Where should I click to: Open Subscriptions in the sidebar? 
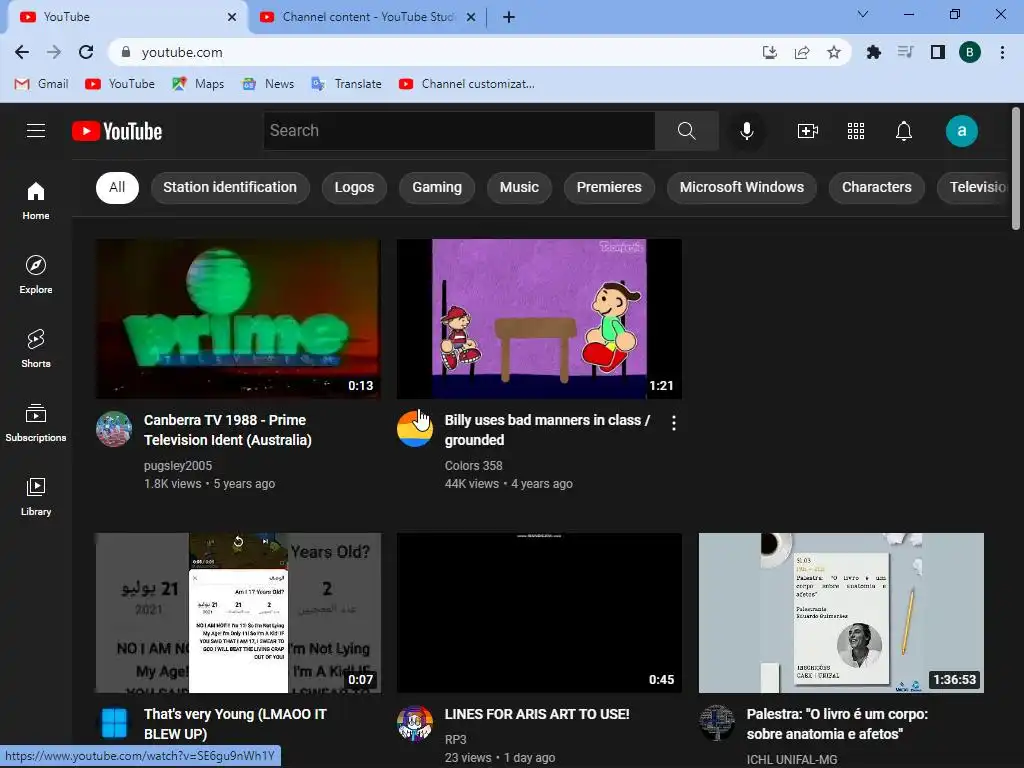pos(36,422)
